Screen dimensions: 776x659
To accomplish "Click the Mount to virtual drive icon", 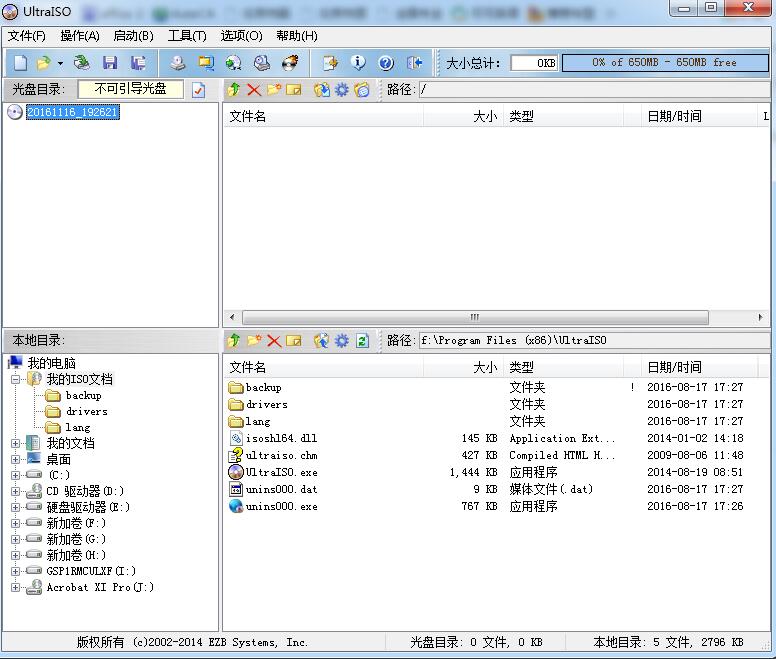I will (262, 63).
